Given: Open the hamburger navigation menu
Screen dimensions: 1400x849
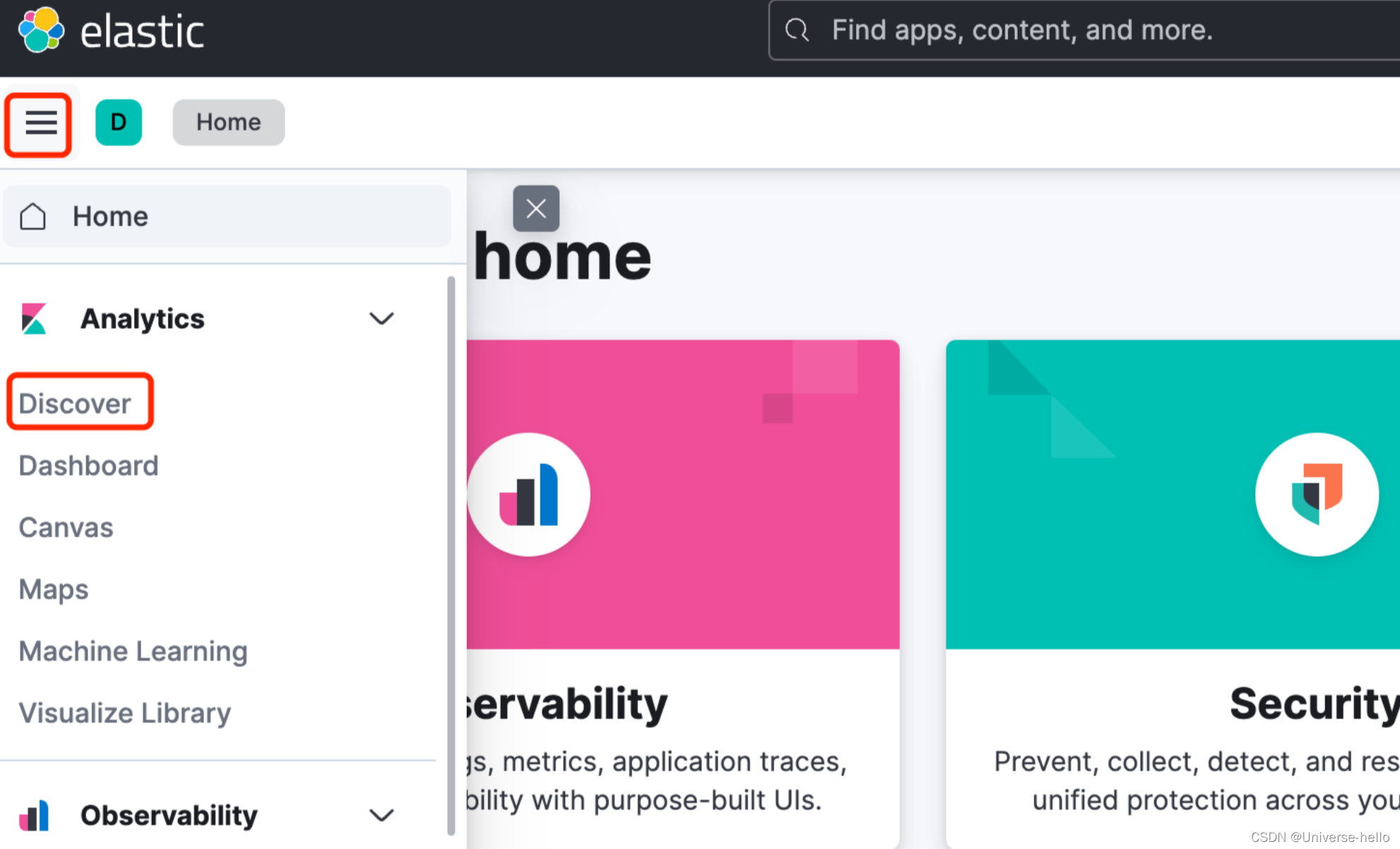Looking at the screenshot, I should 39,123.
